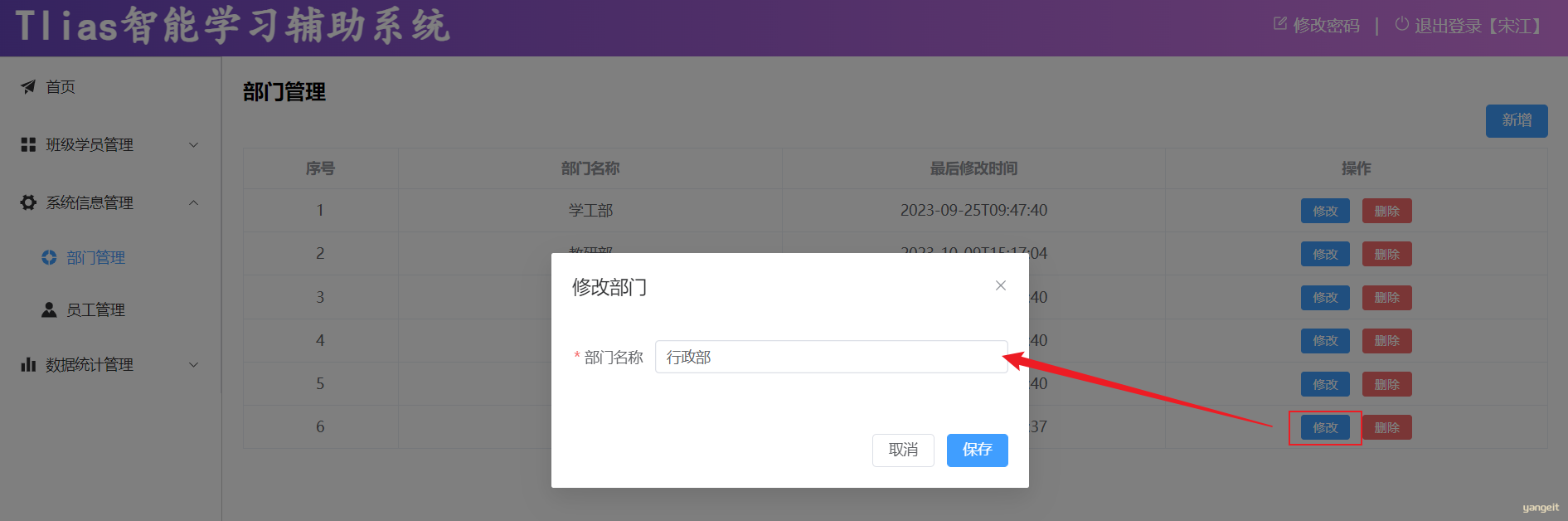Click the 2023-09-25T09:47:40 timestamp cell

pos(973,210)
